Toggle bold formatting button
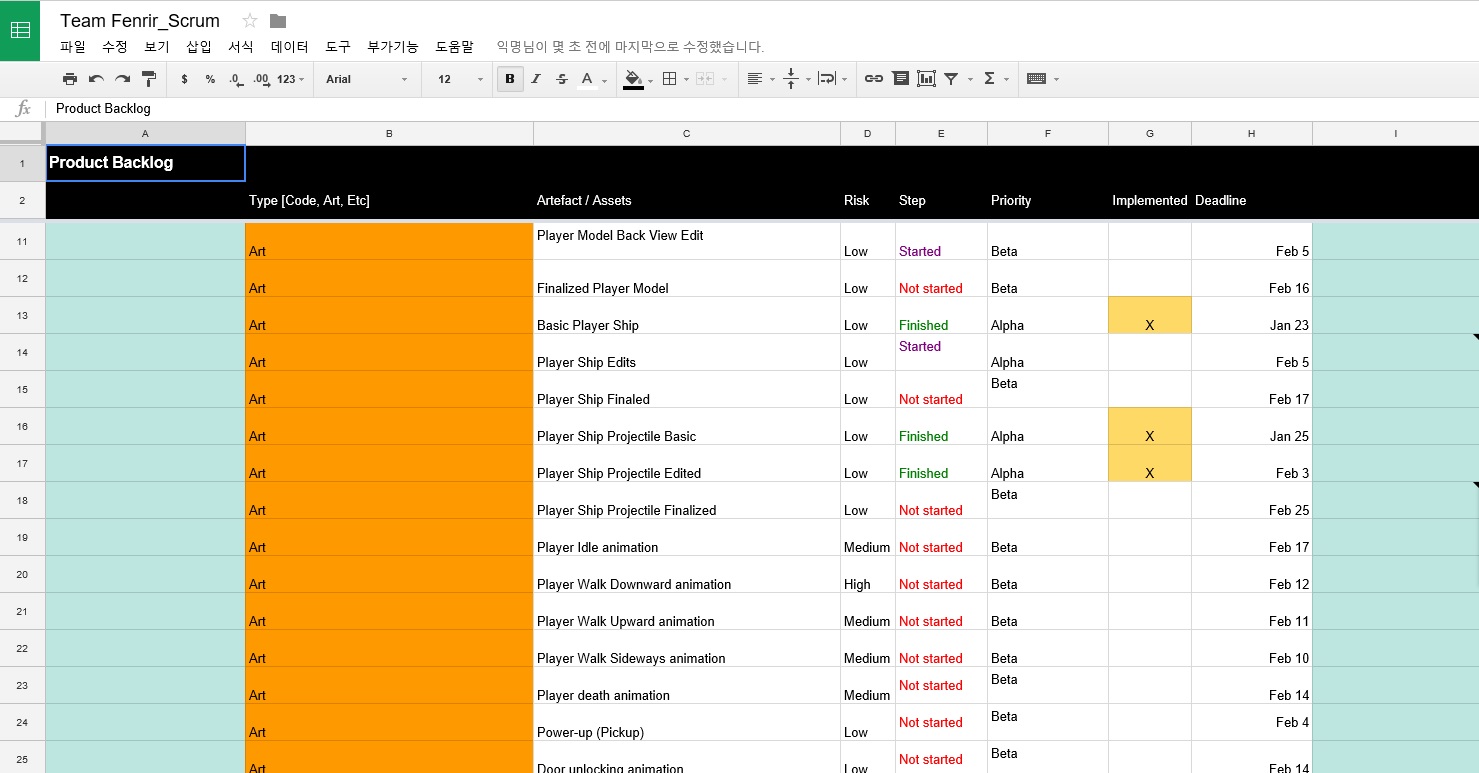The height and width of the screenshot is (773, 1479). (510, 79)
